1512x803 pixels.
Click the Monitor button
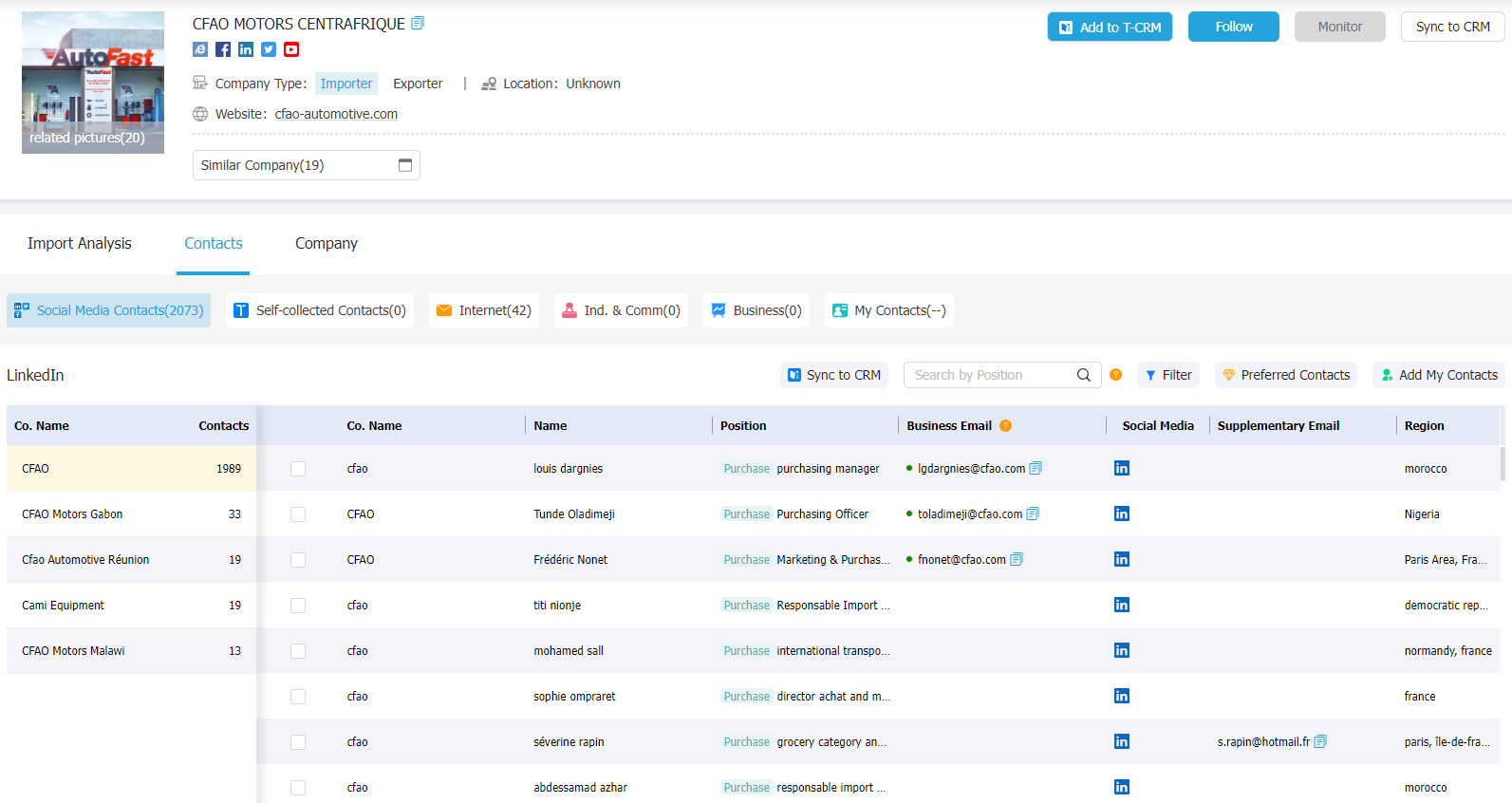[x=1340, y=27]
